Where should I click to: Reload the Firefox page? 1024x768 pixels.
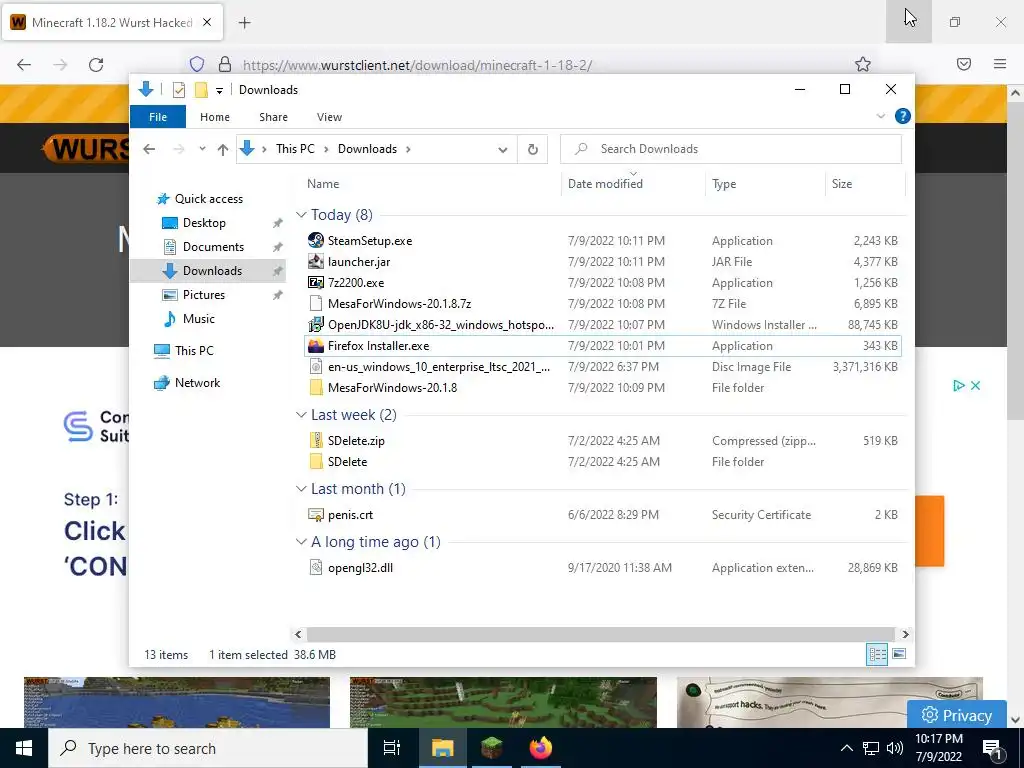point(96,64)
